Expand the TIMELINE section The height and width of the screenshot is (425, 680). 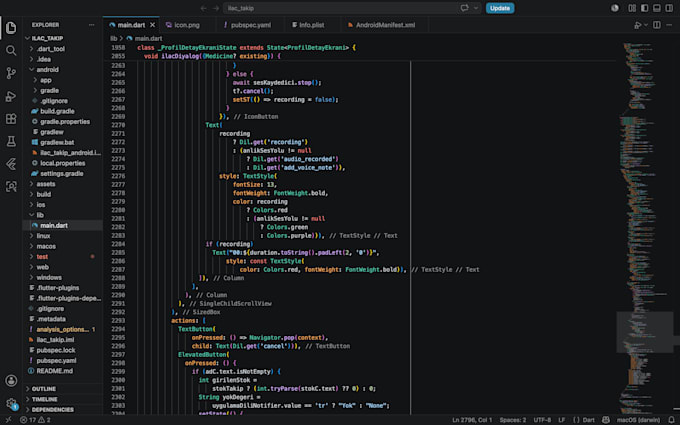tap(62, 399)
